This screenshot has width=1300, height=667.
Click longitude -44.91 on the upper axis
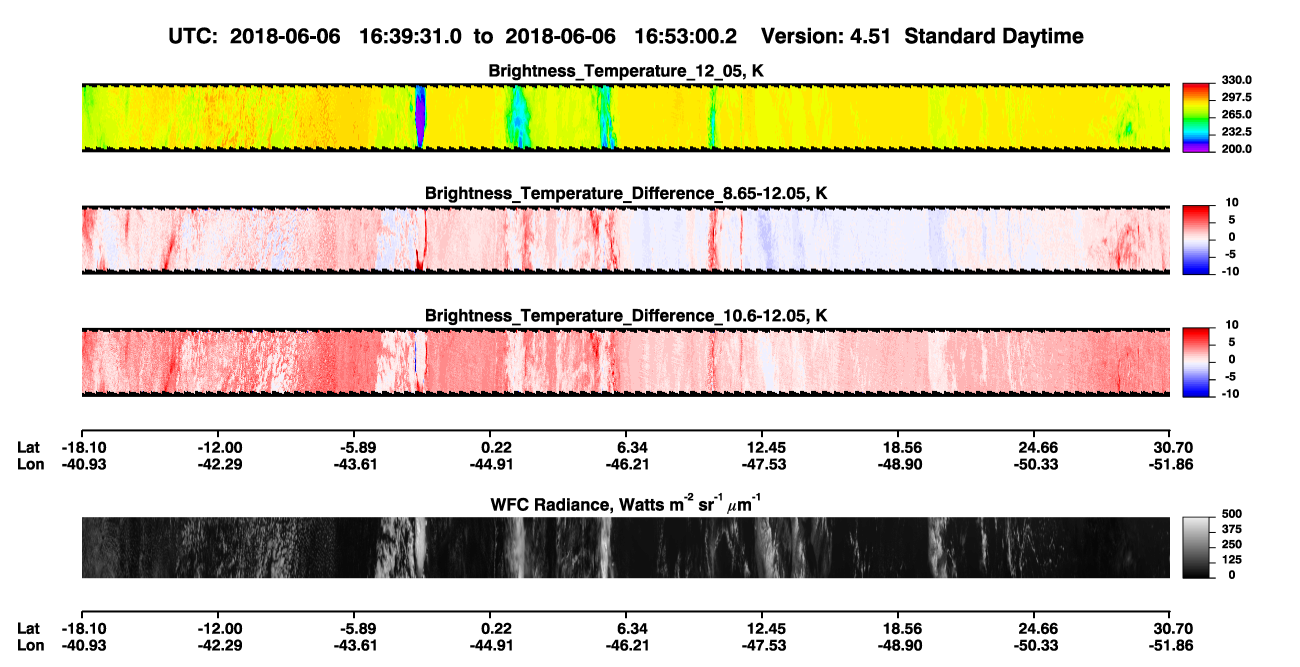point(491,464)
